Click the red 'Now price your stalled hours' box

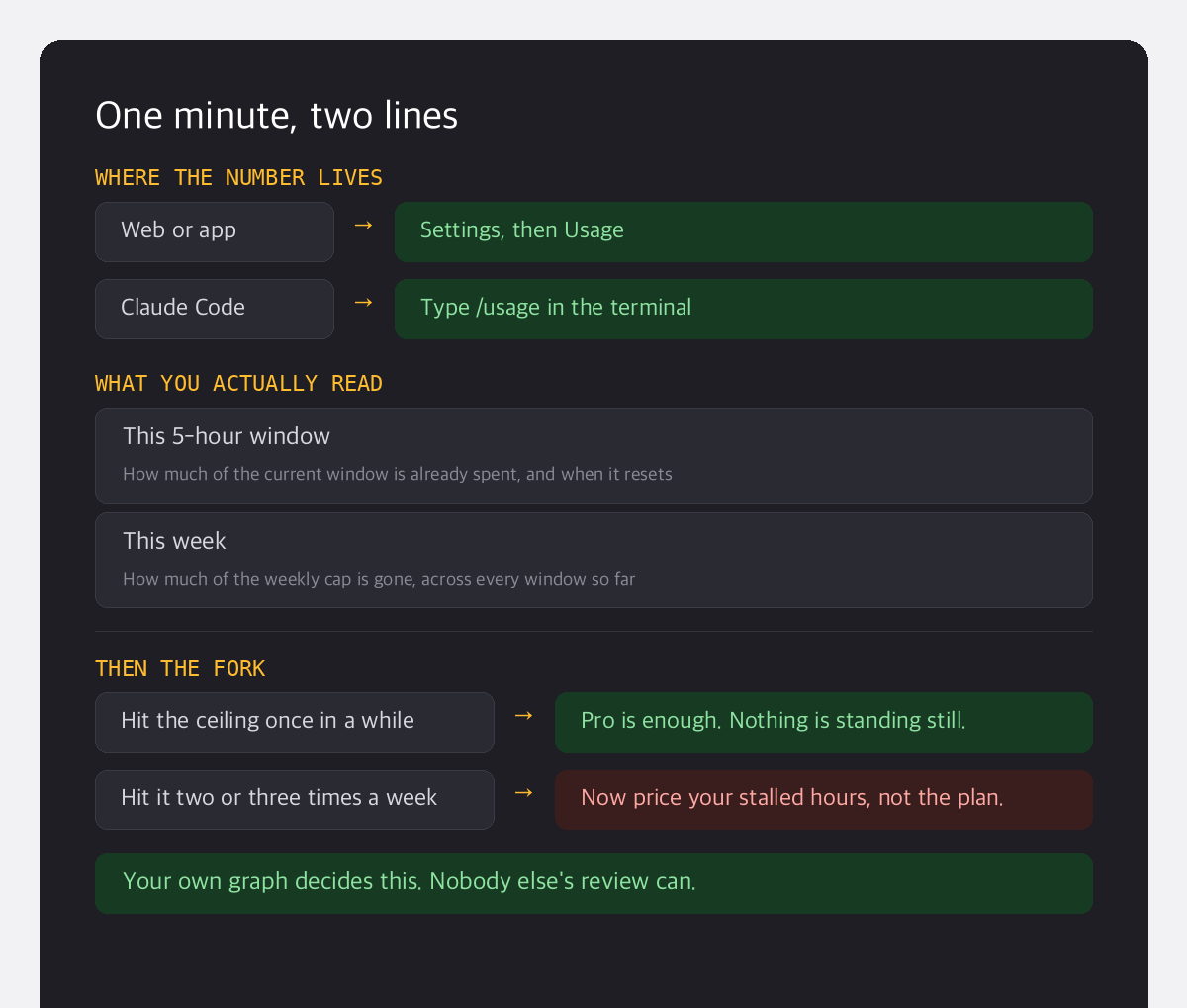point(824,799)
